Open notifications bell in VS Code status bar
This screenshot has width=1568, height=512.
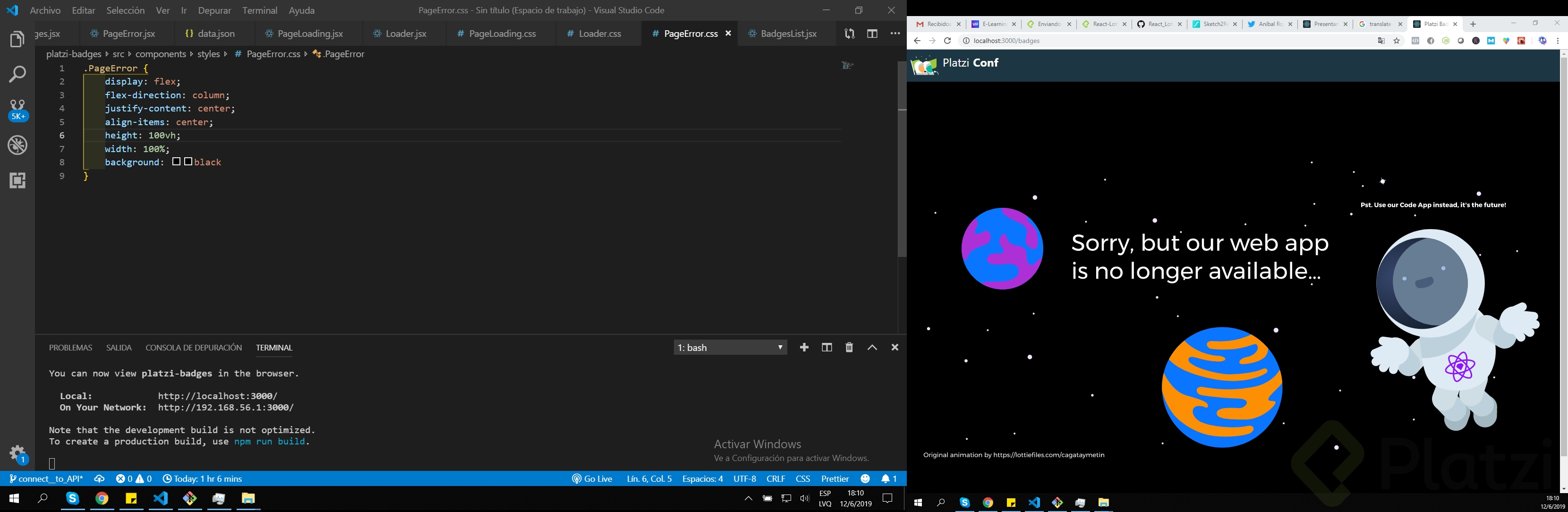click(889, 478)
